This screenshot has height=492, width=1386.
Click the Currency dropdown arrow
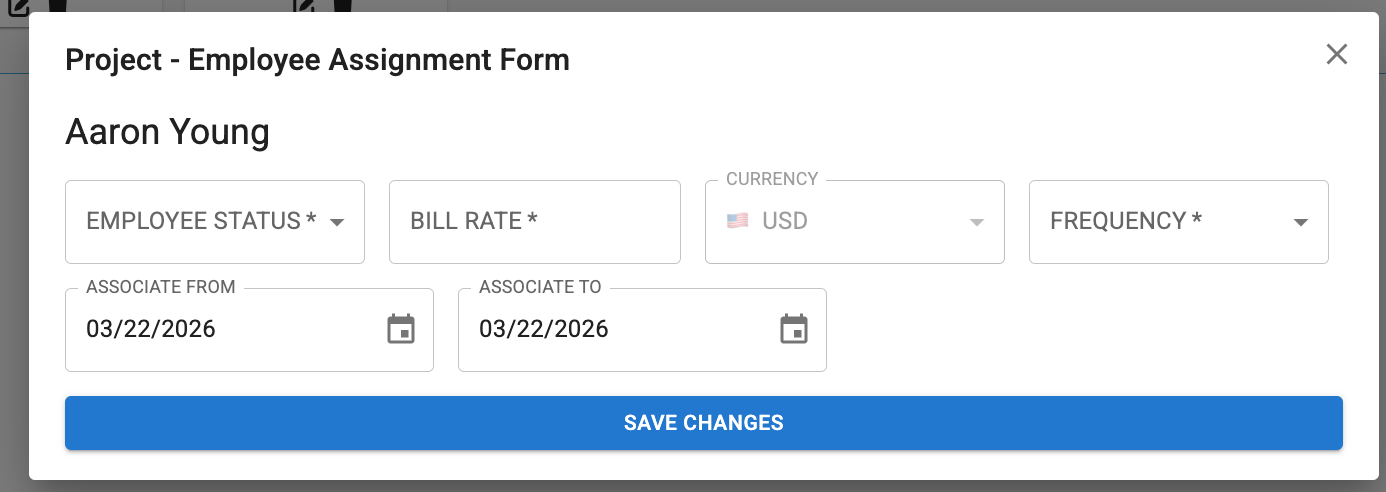click(x=977, y=222)
